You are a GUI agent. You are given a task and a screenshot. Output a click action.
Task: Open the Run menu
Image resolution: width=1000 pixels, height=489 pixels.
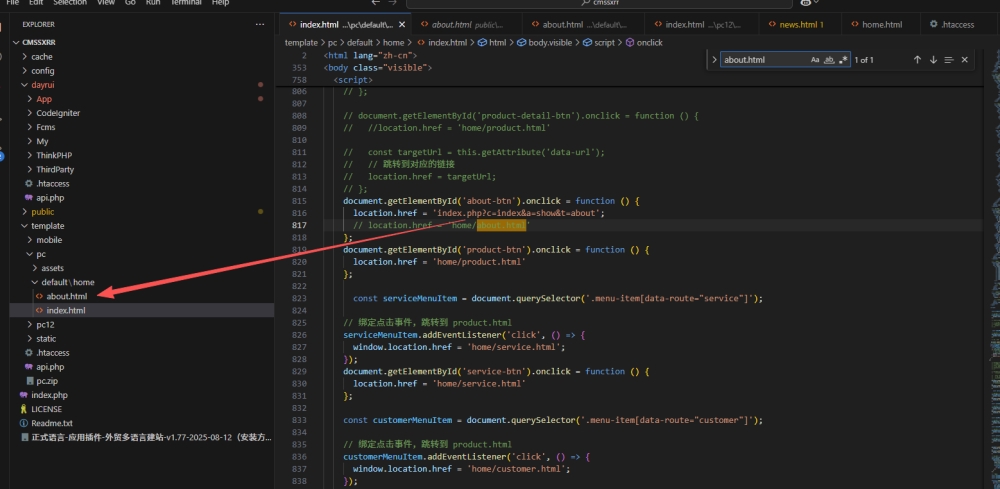(153, 3)
